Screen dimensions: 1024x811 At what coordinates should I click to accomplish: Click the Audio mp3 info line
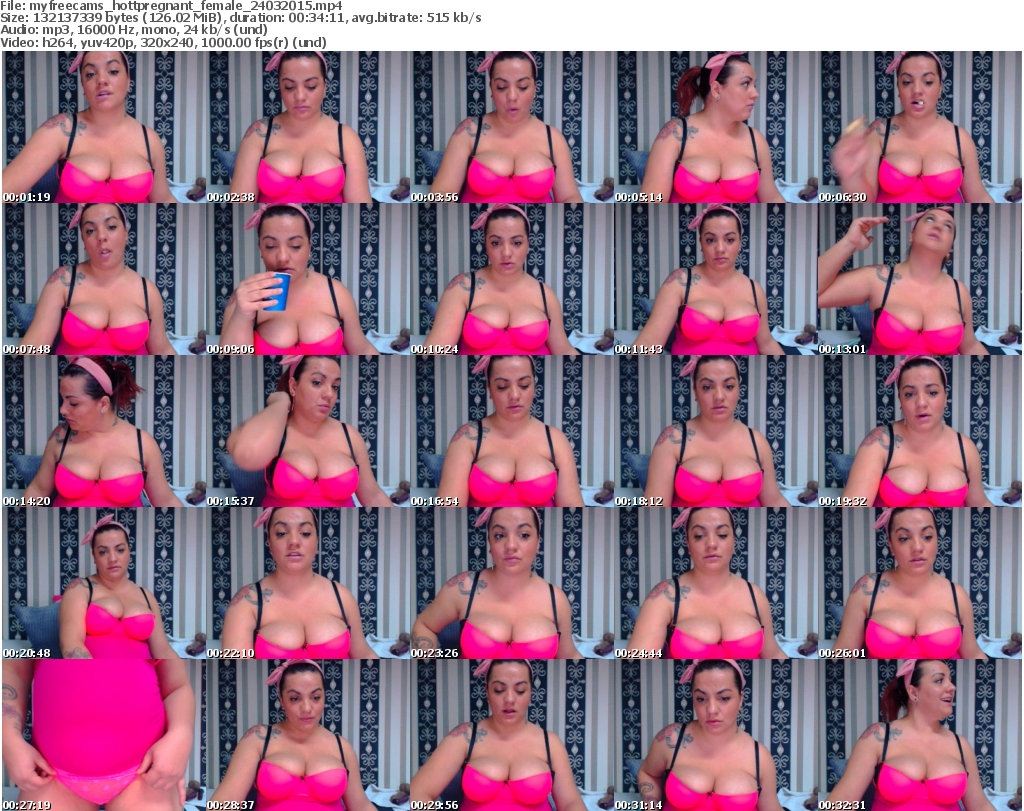coord(134,30)
